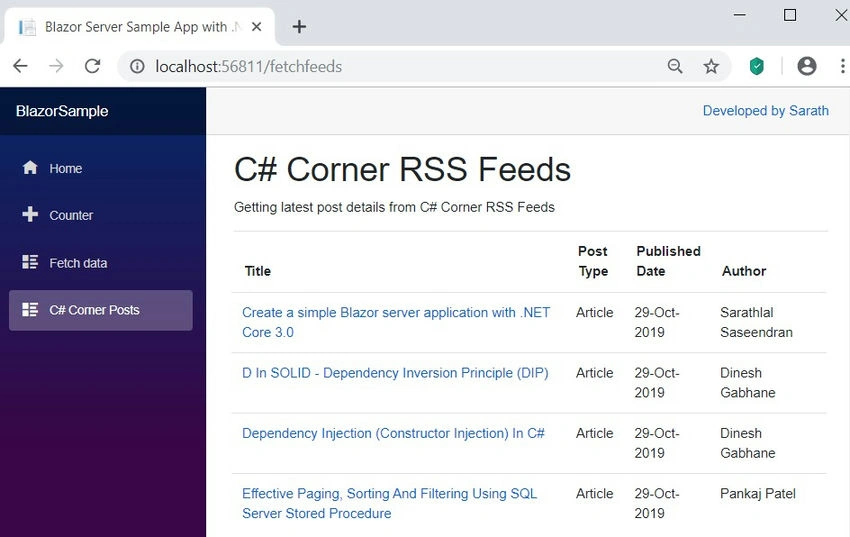
Task: Close the Blazor Server Sample App tab
Action: point(257,27)
